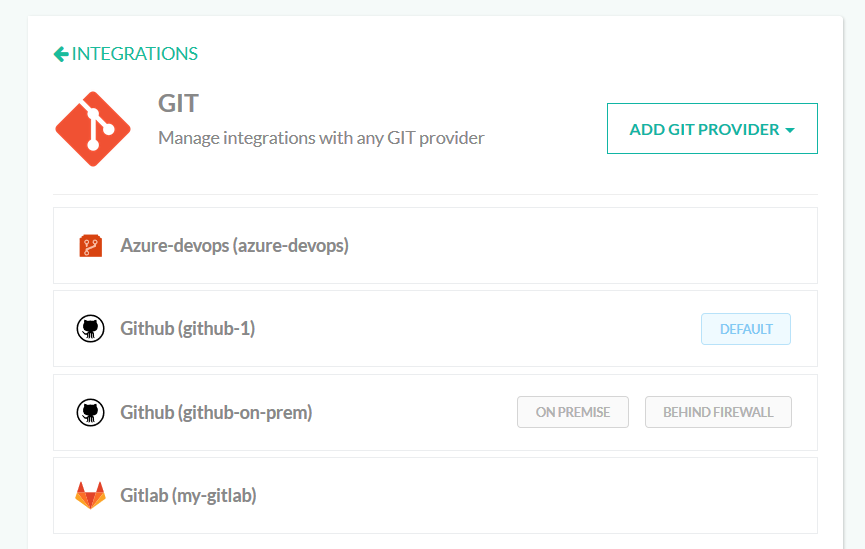
Task: Click the caret arrow on ADD GIT PROVIDER
Action: click(x=790, y=130)
